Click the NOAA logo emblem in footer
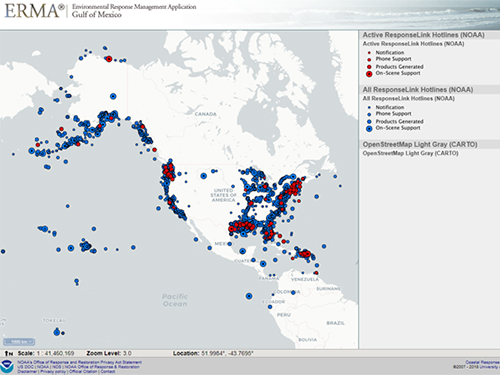The height and width of the screenshot is (375, 500). pyautogui.click(x=7, y=366)
